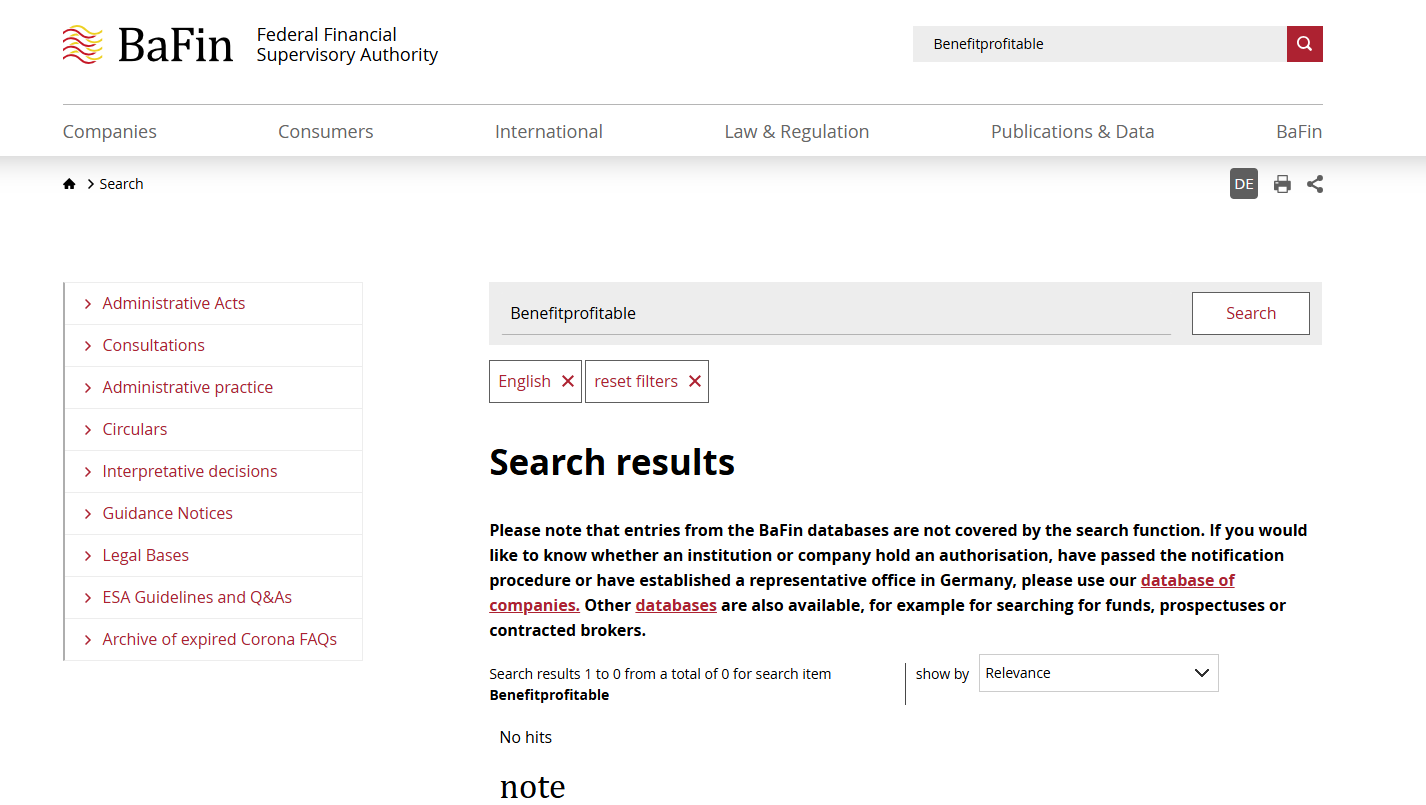Click the red magnifier search icon
This screenshot has height=805, width=1426.
pos(1304,44)
